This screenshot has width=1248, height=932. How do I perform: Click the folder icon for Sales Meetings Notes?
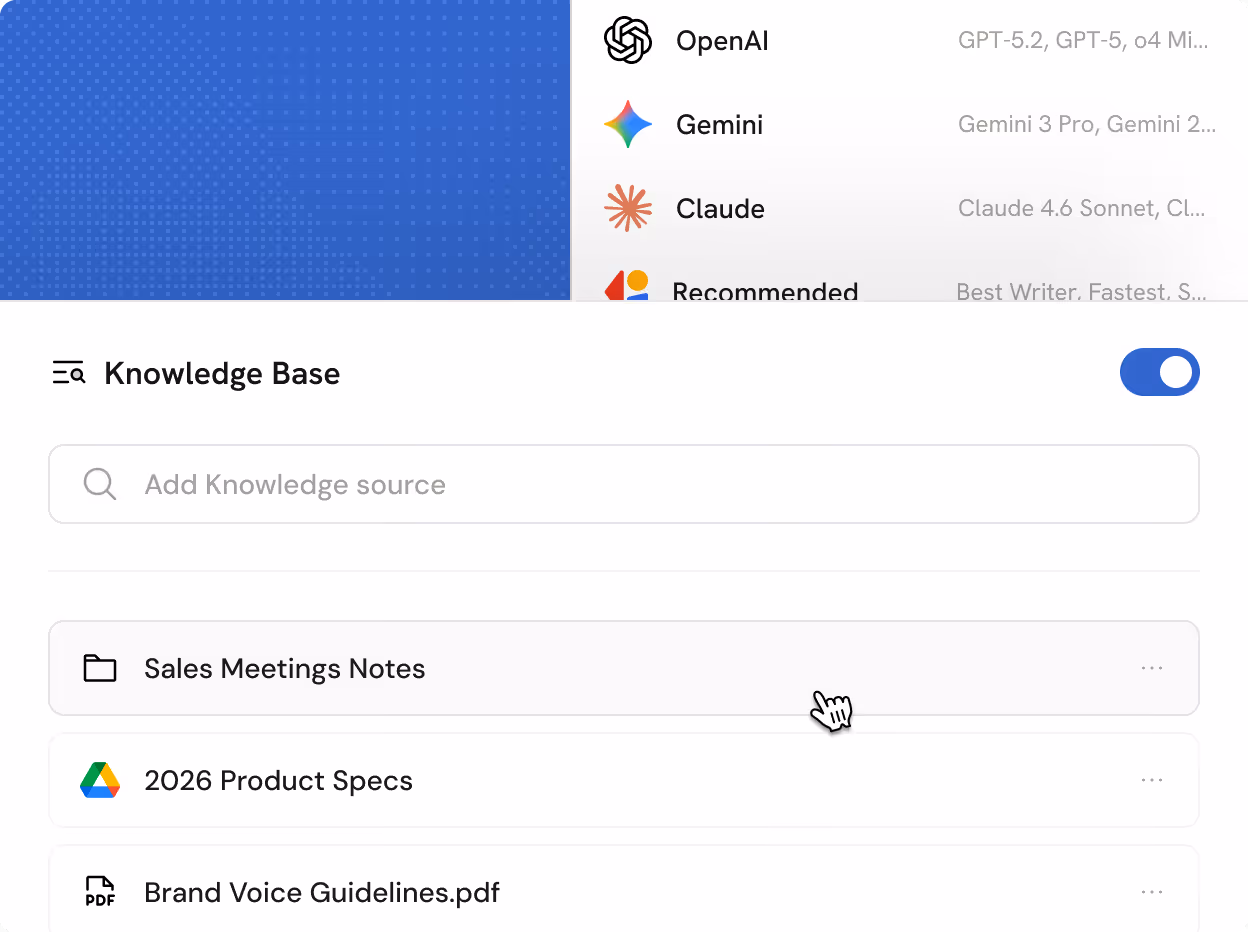coord(99,667)
